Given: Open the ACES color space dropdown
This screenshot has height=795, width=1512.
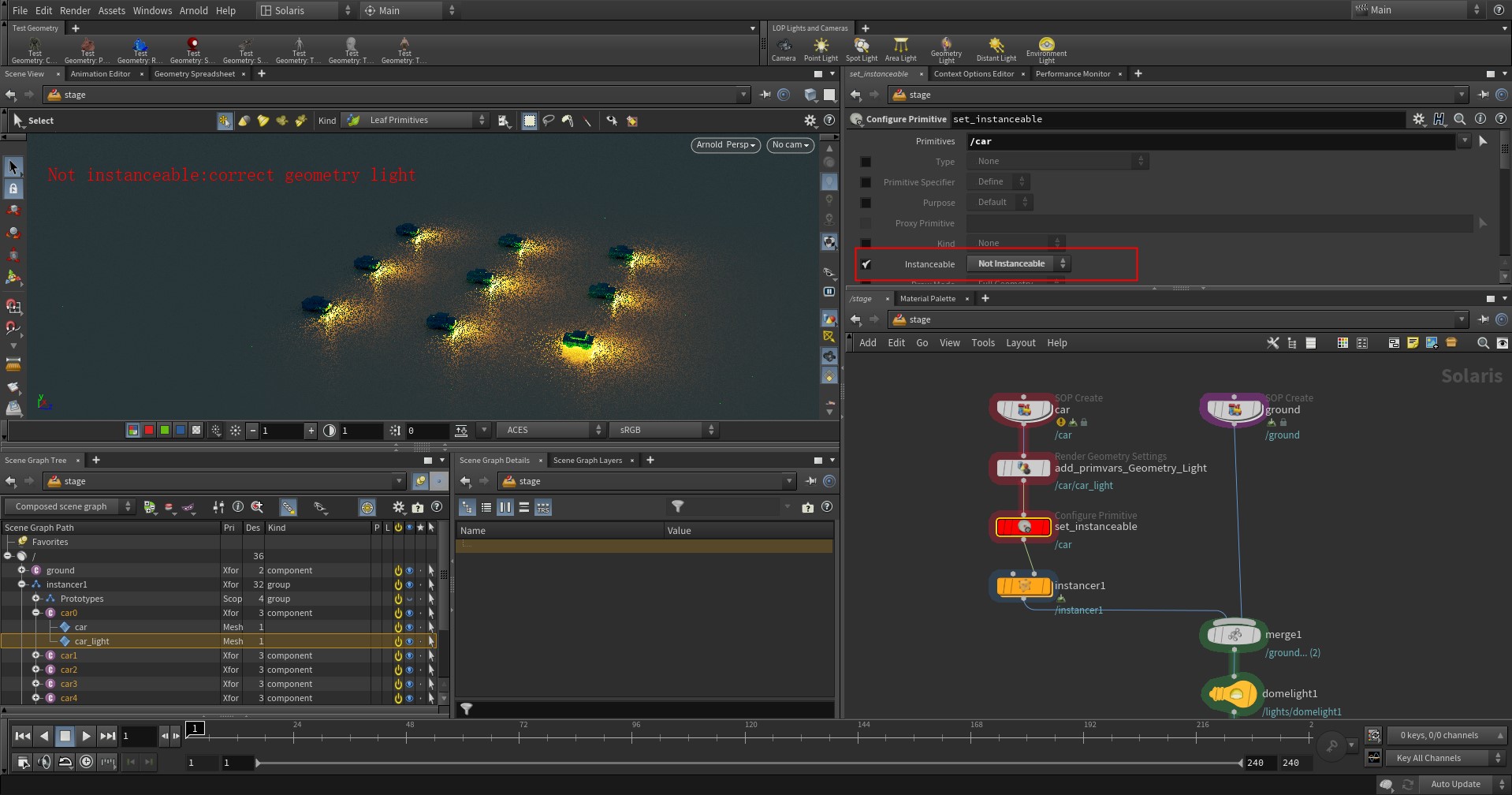Looking at the screenshot, I should [x=551, y=430].
